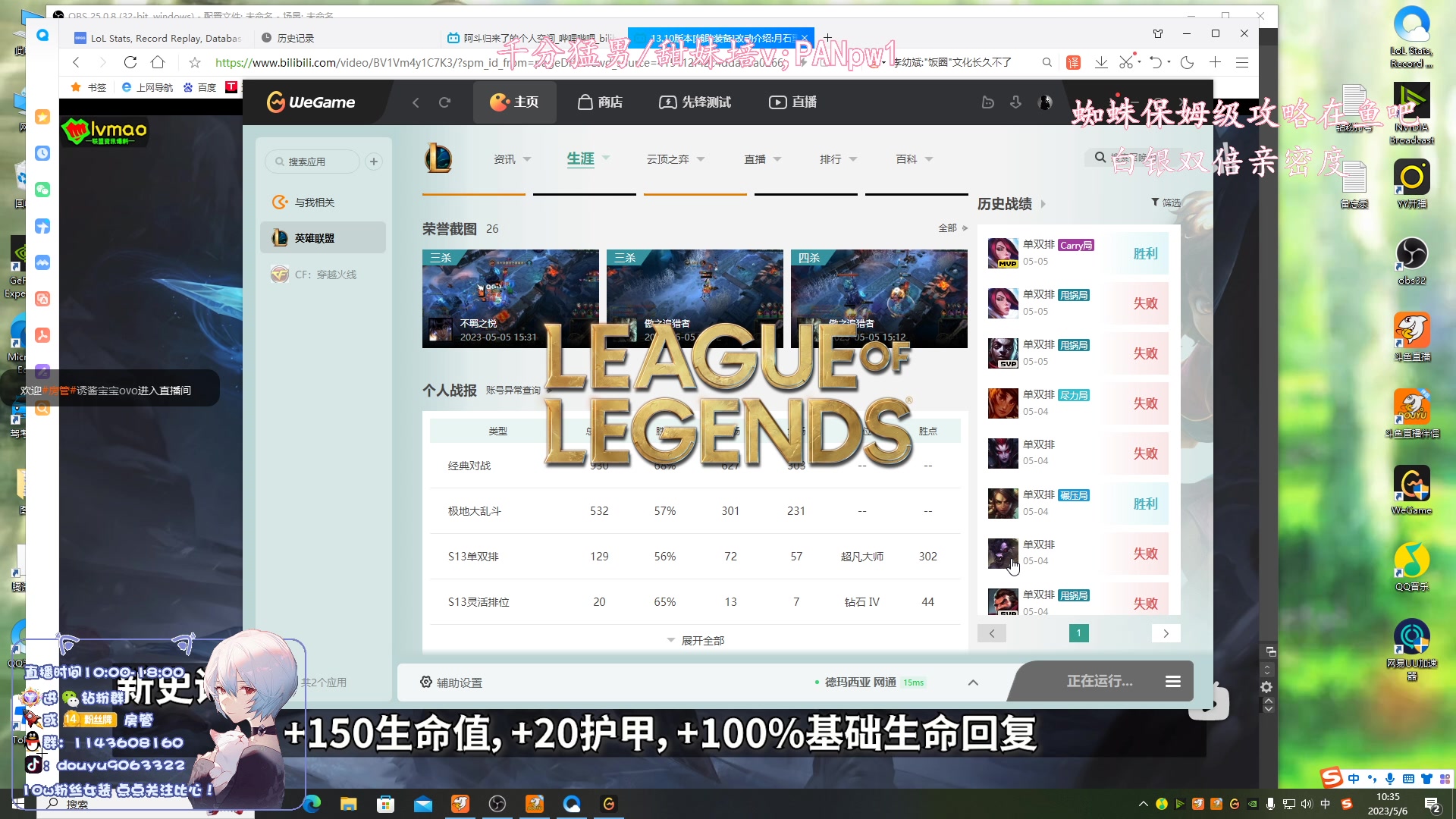
Task: Click the 辅助设置 gear icon
Action: point(426,682)
